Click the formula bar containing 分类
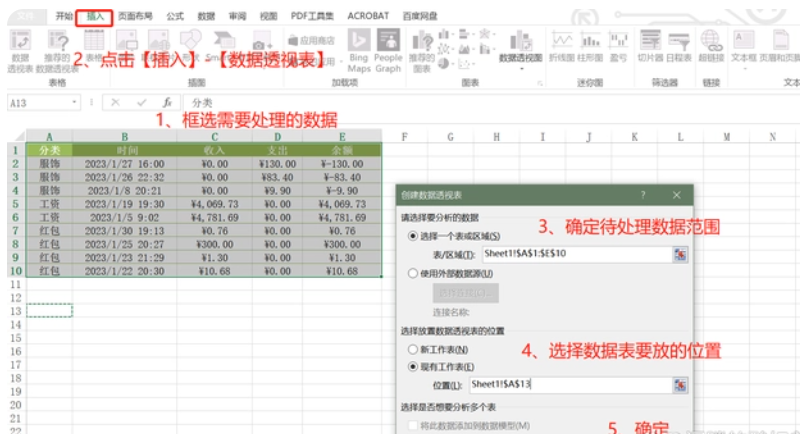The height and width of the screenshot is (434, 800). pos(491,103)
